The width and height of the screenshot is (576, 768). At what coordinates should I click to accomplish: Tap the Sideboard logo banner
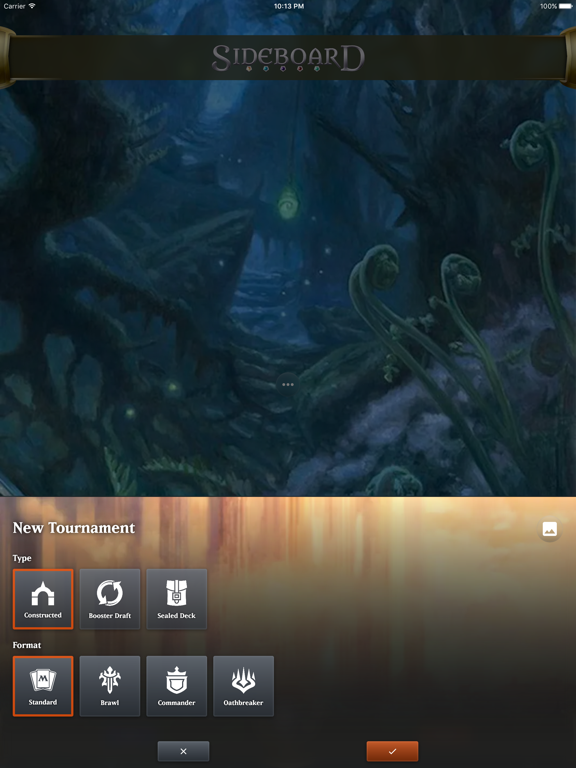288,58
